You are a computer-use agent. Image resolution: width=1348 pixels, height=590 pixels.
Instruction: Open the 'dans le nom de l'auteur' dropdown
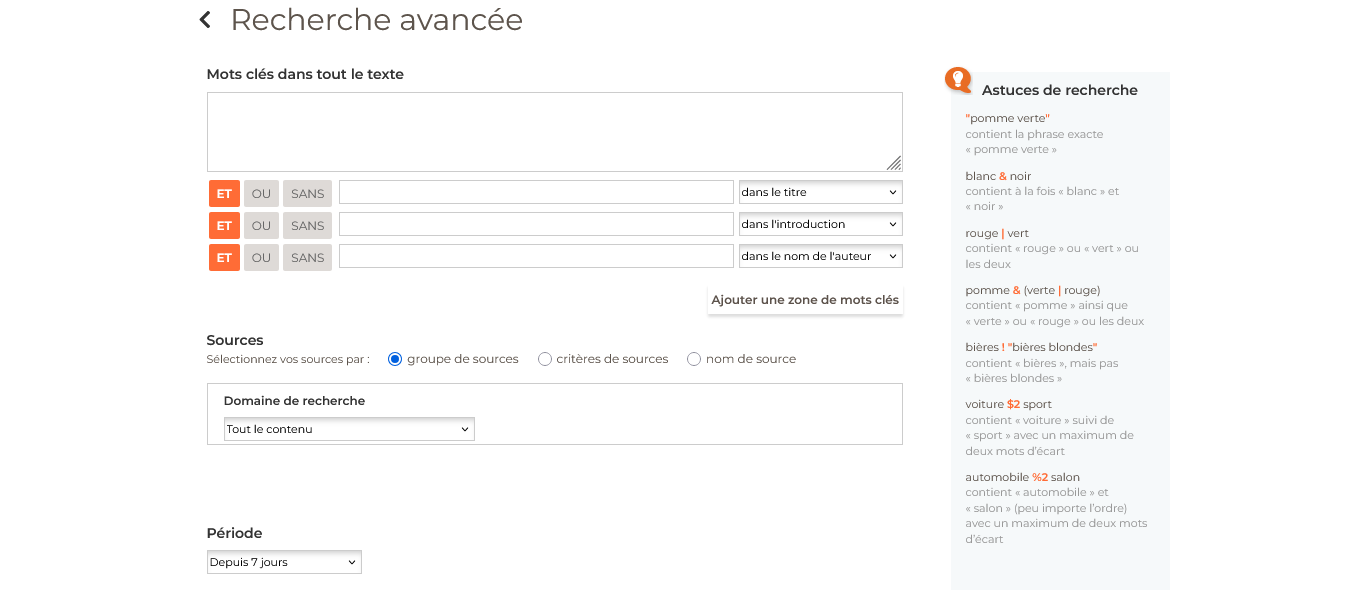[820, 256]
